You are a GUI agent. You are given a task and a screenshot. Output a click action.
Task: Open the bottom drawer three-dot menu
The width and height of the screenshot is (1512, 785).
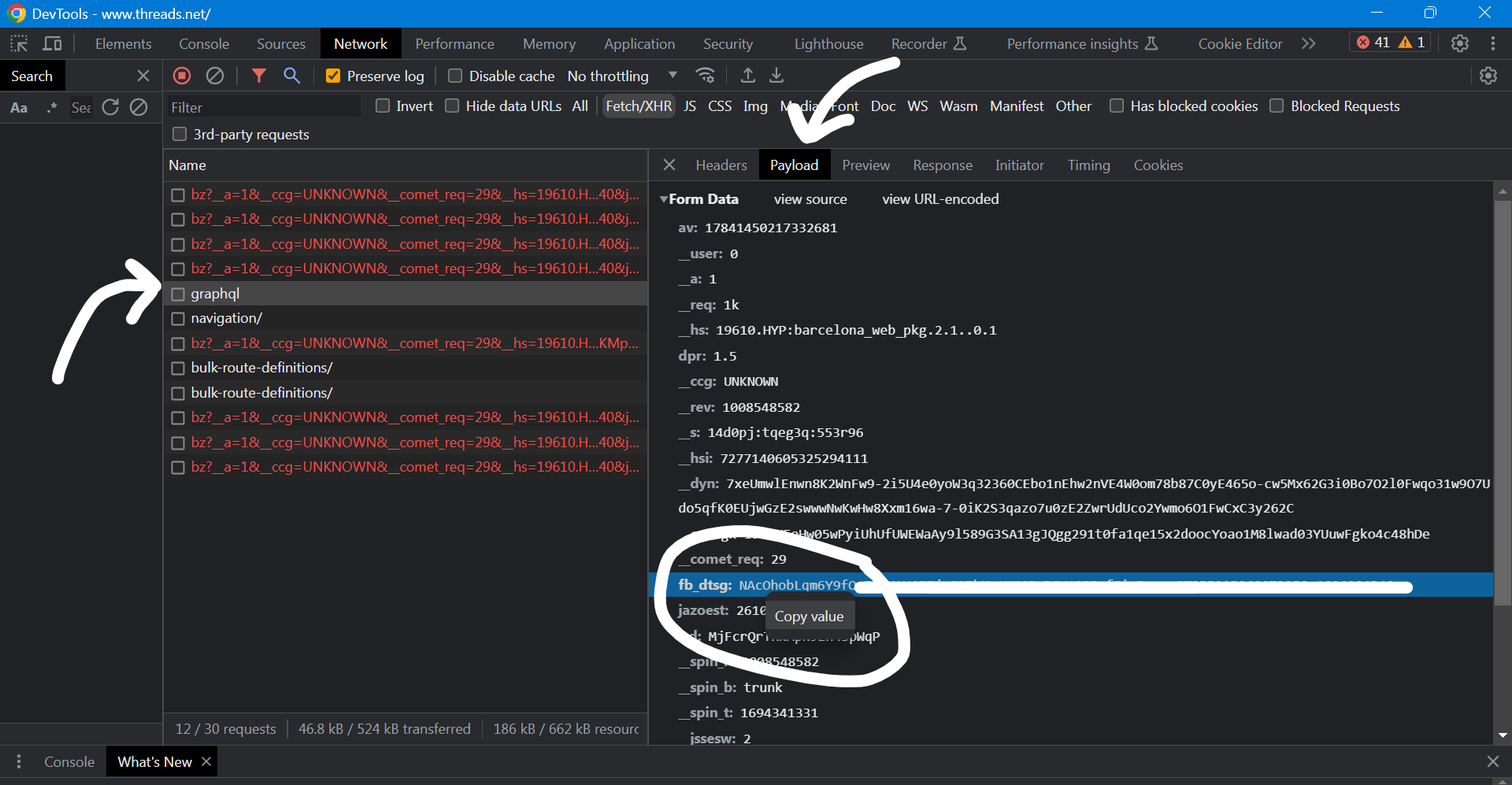pos(19,761)
